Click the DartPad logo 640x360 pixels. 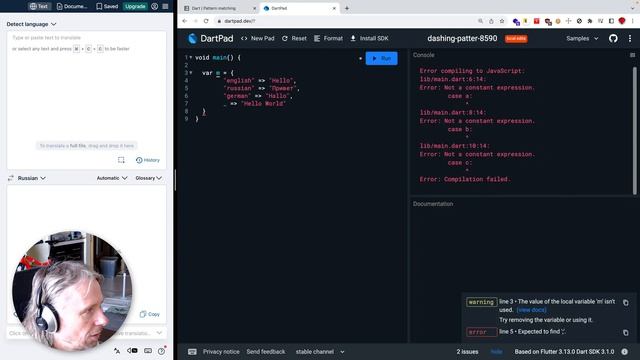(192, 38)
